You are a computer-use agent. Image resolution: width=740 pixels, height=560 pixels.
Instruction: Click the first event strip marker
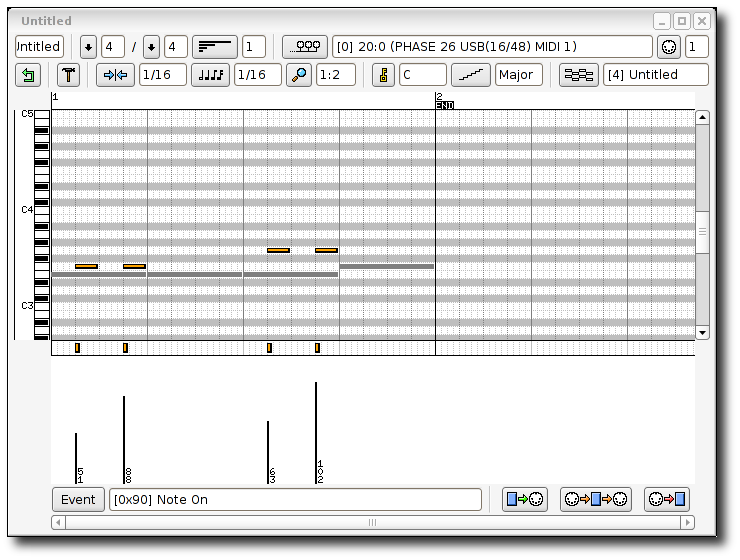tap(77, 348)
